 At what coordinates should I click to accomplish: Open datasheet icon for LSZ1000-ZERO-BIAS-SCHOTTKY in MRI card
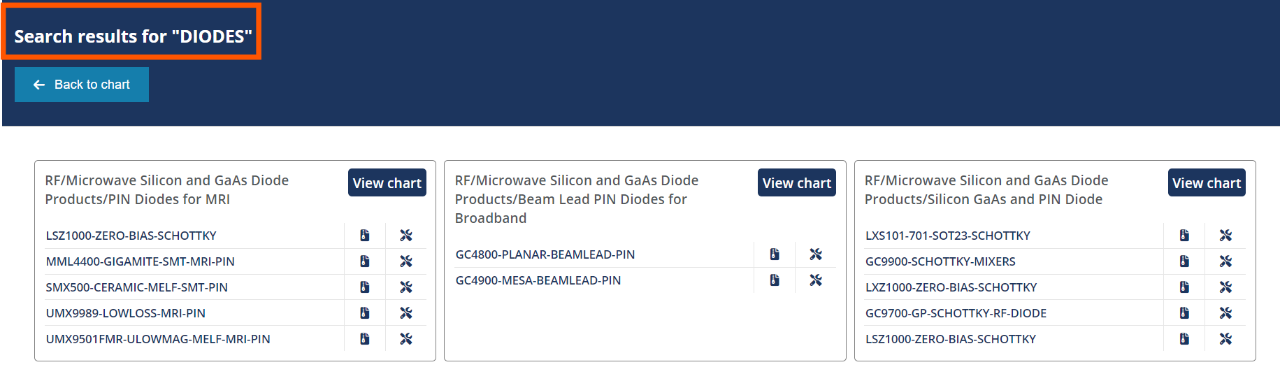365,236
